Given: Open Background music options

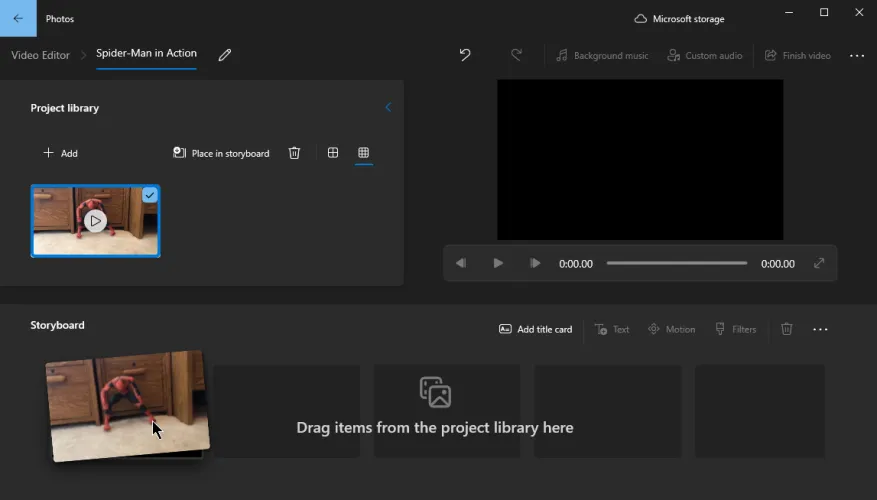Looking at the screenshot, I should point(602,56).
